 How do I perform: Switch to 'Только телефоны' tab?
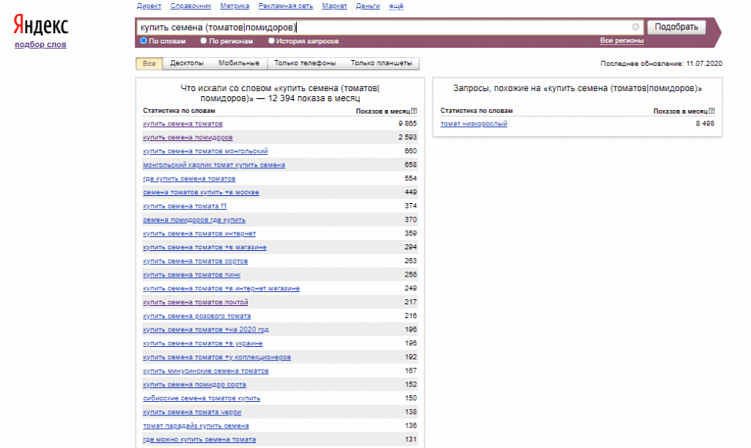(305, 63)
